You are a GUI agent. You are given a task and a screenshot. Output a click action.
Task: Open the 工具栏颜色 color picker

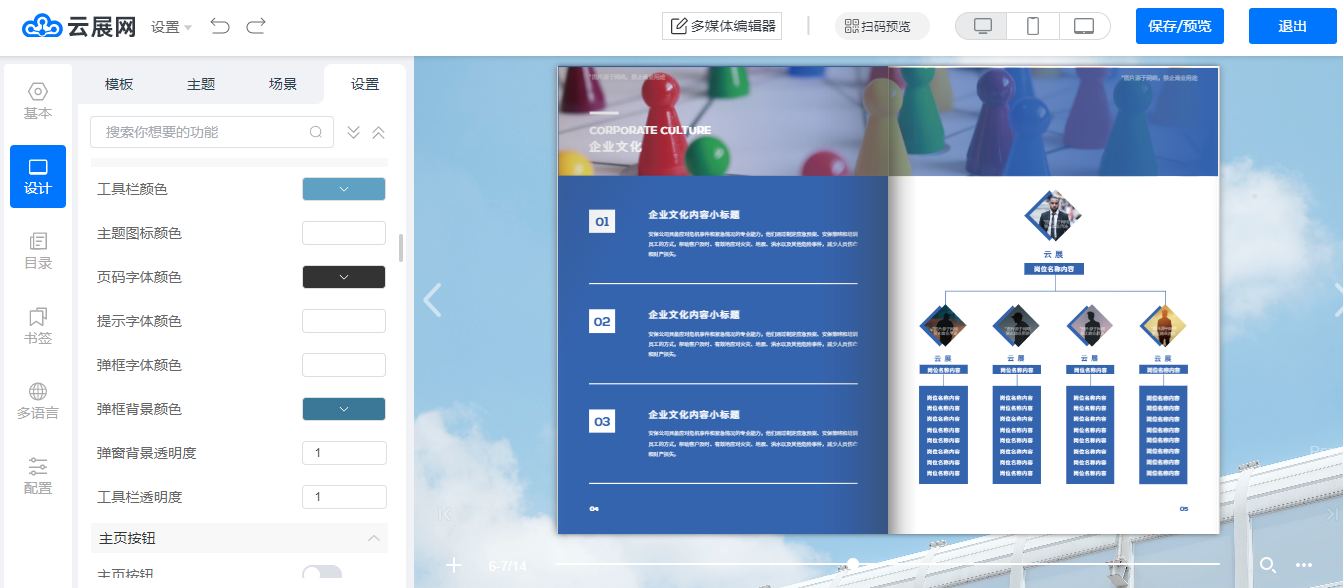click(x=344, y=189)
